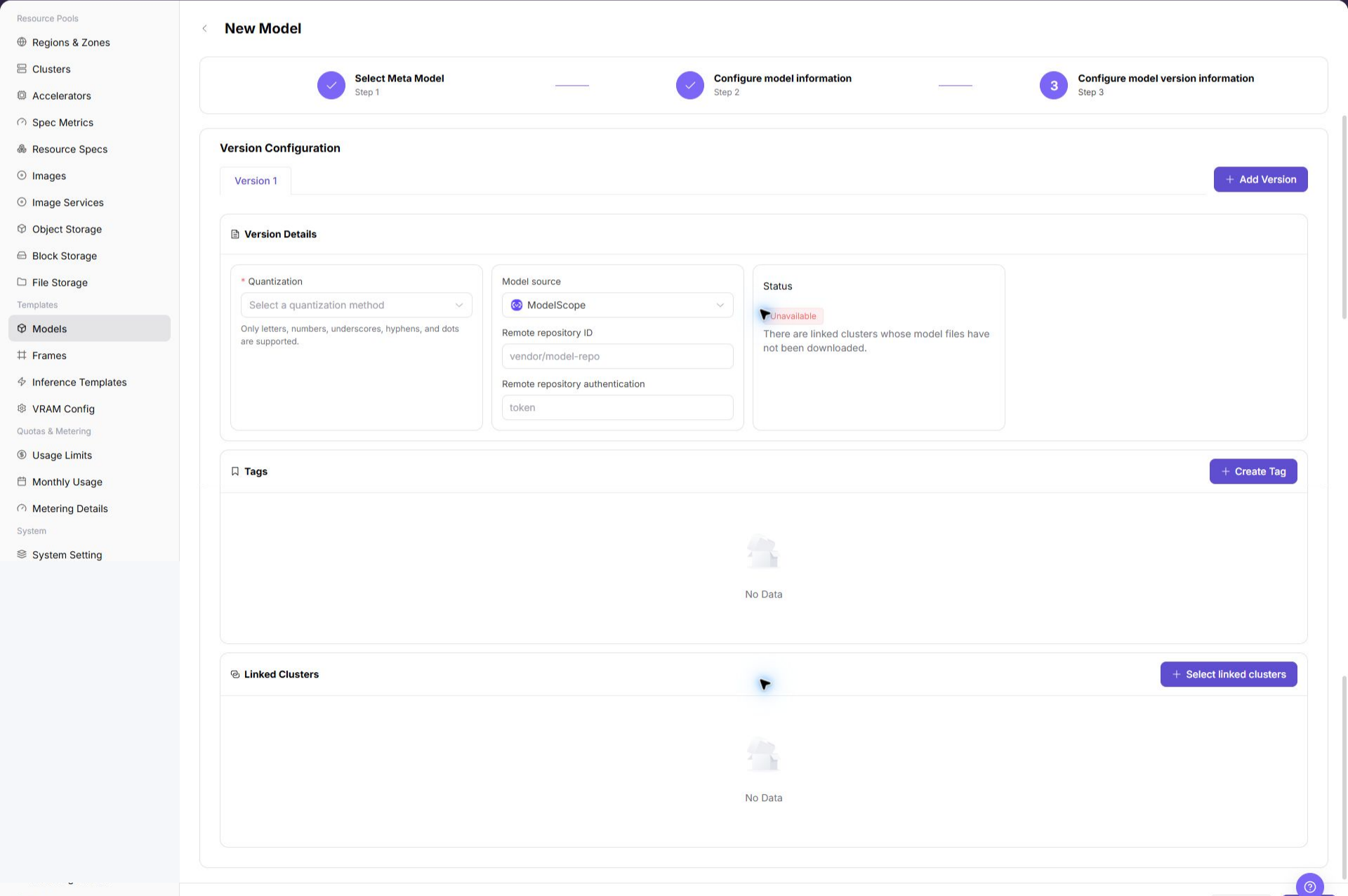Viewport: 1348px width, 896px height.
Task: Click the Clusters sidebar icon
Action: (22, 69)
